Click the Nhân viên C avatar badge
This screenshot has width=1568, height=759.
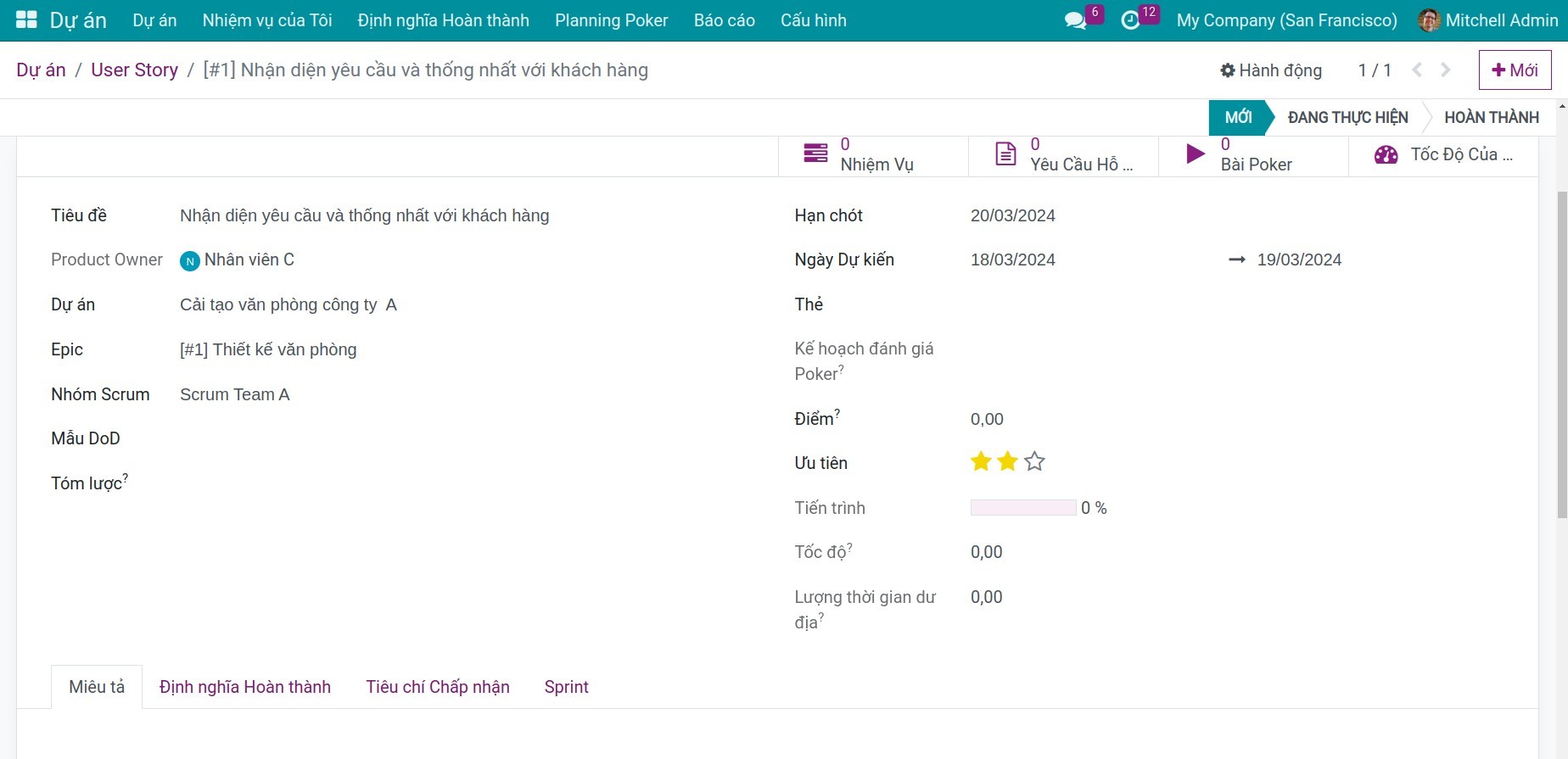coord(190,261)
